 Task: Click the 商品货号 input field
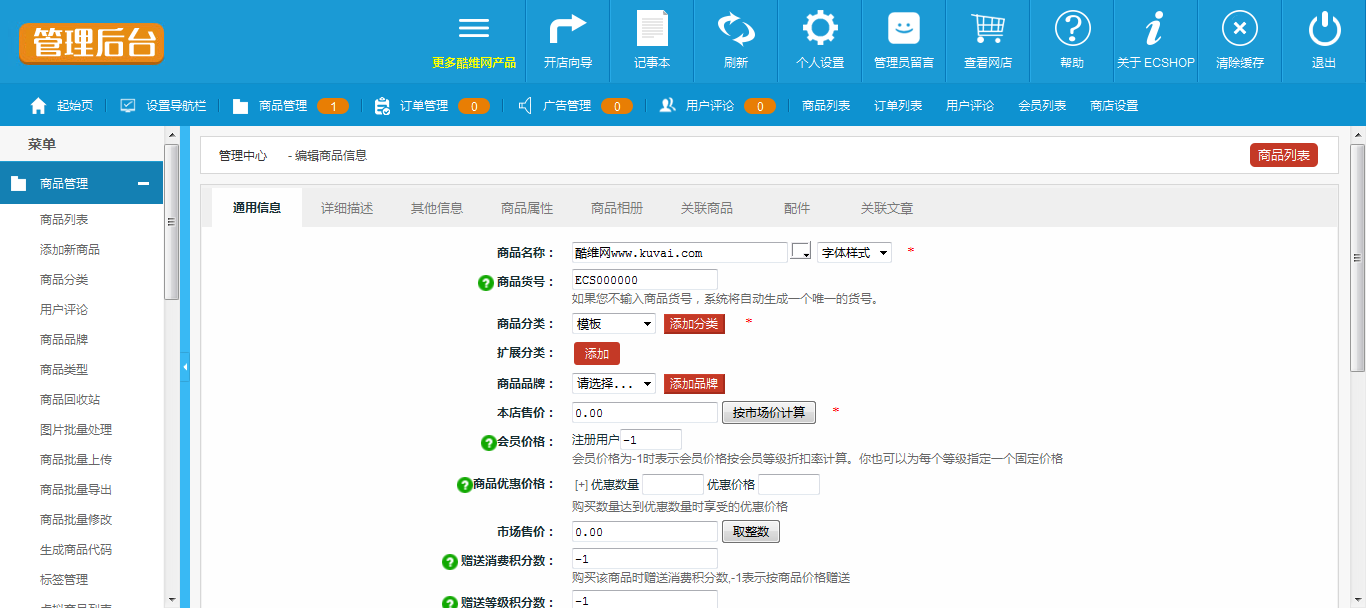pos(644,280)
